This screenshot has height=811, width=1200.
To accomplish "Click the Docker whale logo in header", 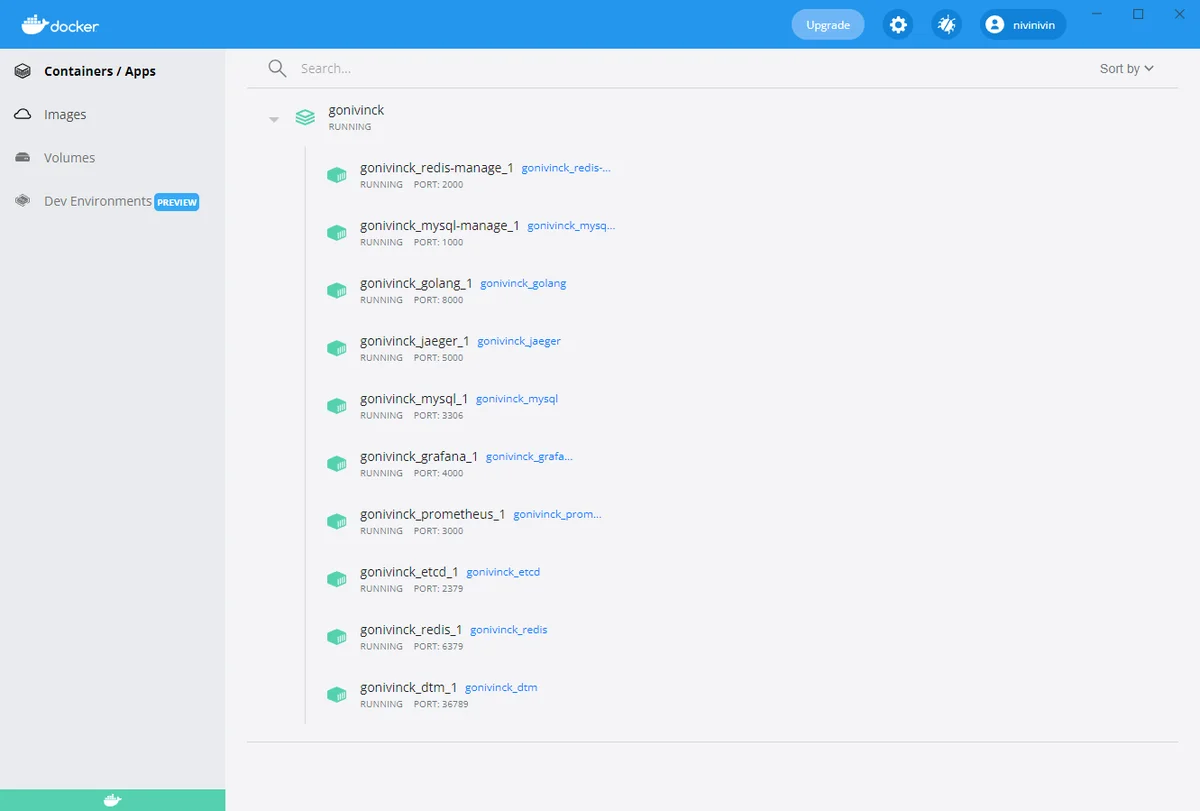I will click(x=60, y=24).
